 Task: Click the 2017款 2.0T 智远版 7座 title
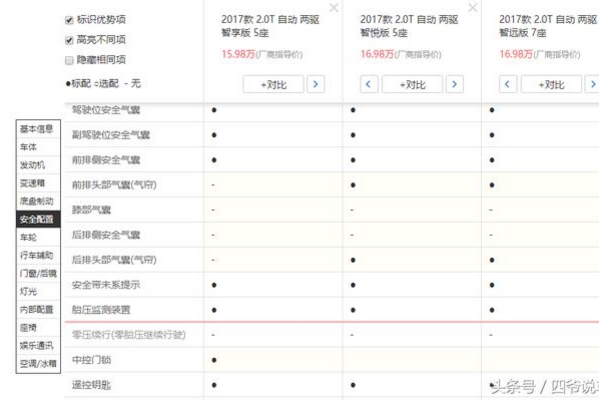548,26
